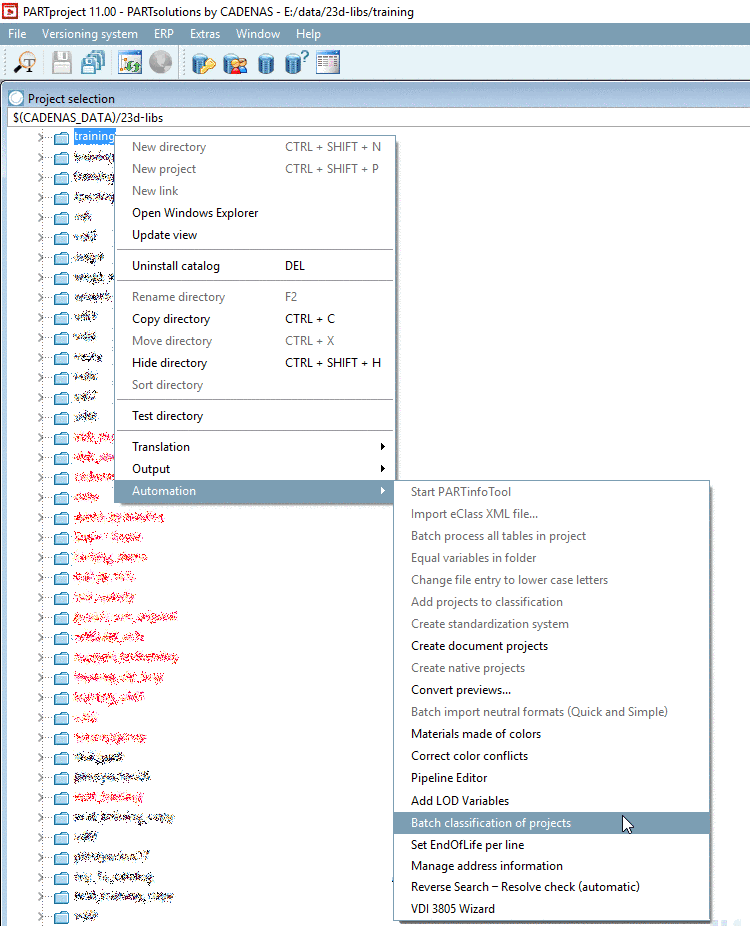Select Batch import neutral formats (Quick and Simple)

pos(552,712)
